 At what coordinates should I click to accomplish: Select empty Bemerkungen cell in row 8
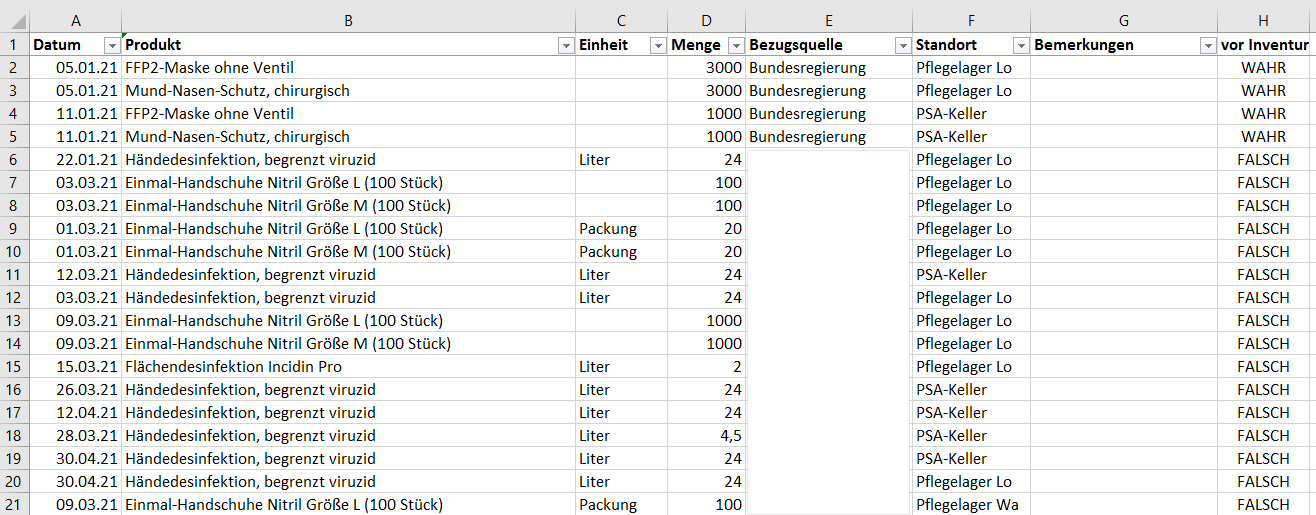[1124, 206]
